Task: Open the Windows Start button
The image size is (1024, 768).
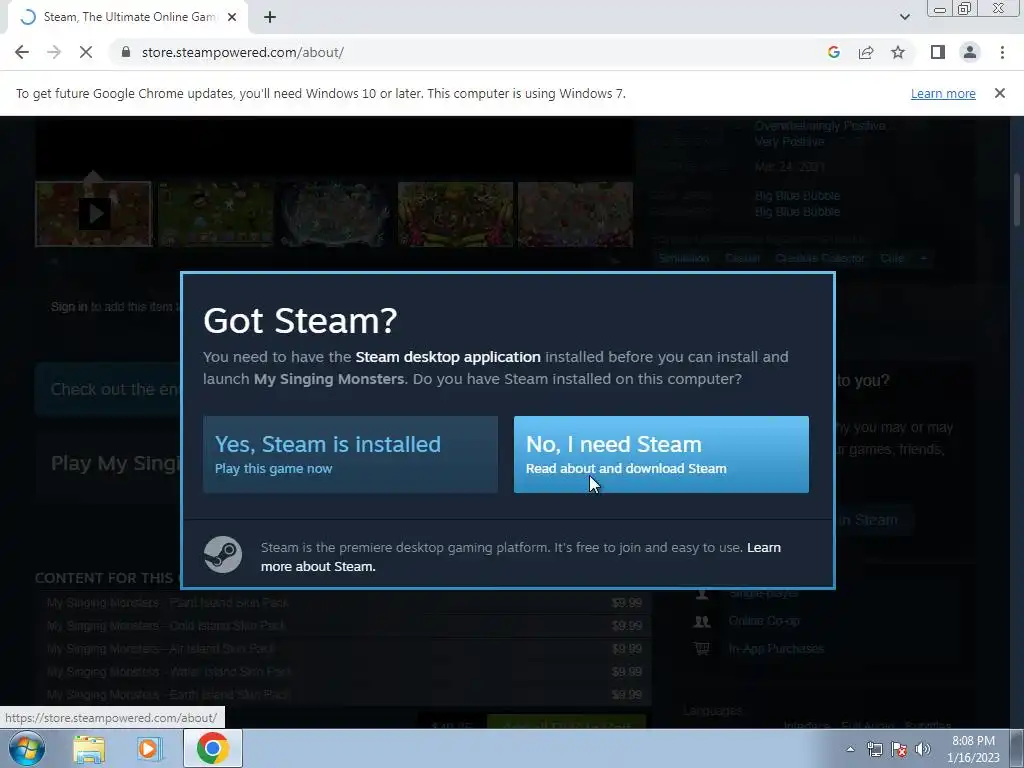Action: pos(25,748)
